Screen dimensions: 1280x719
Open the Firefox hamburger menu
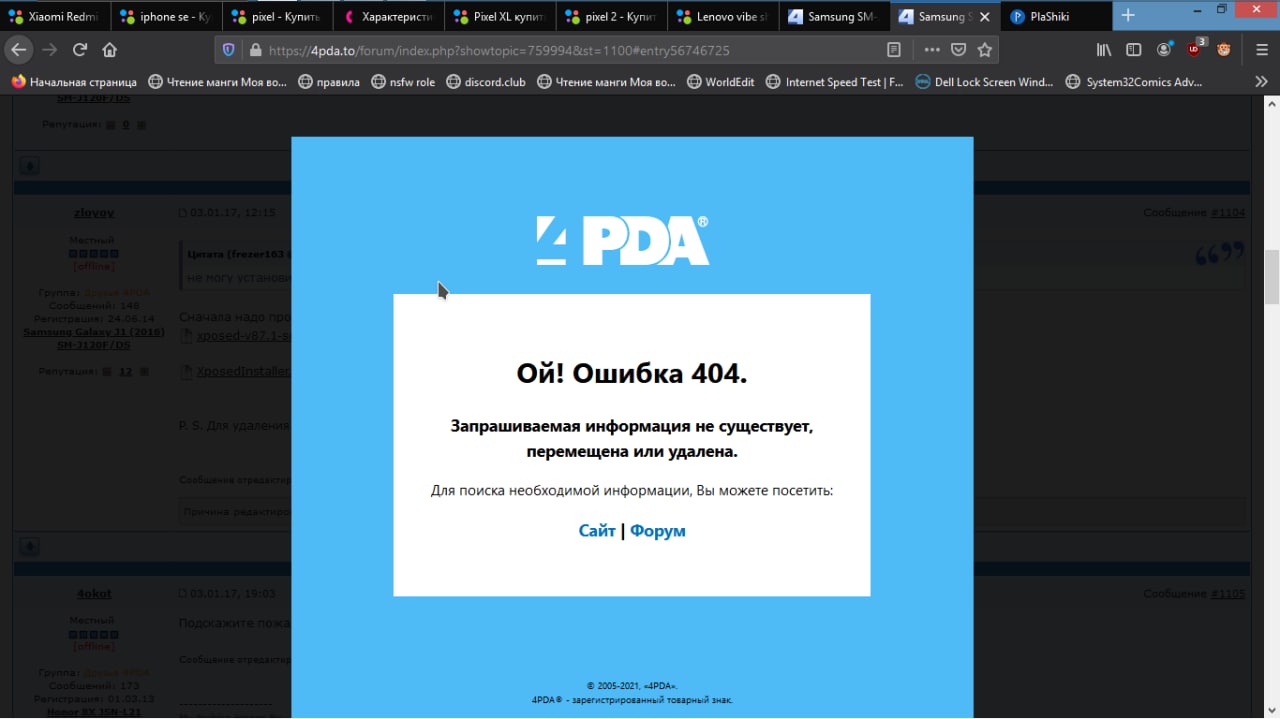pyautogui.click(x=1262, y=50)
